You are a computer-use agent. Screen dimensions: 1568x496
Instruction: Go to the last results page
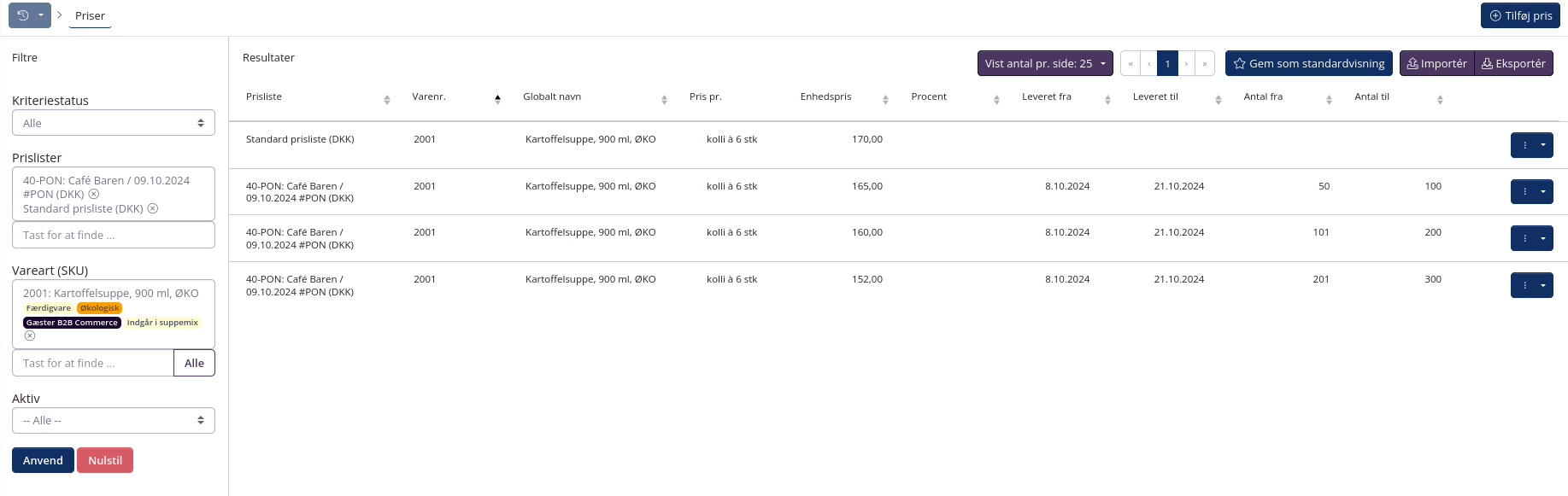point(1205,64)
